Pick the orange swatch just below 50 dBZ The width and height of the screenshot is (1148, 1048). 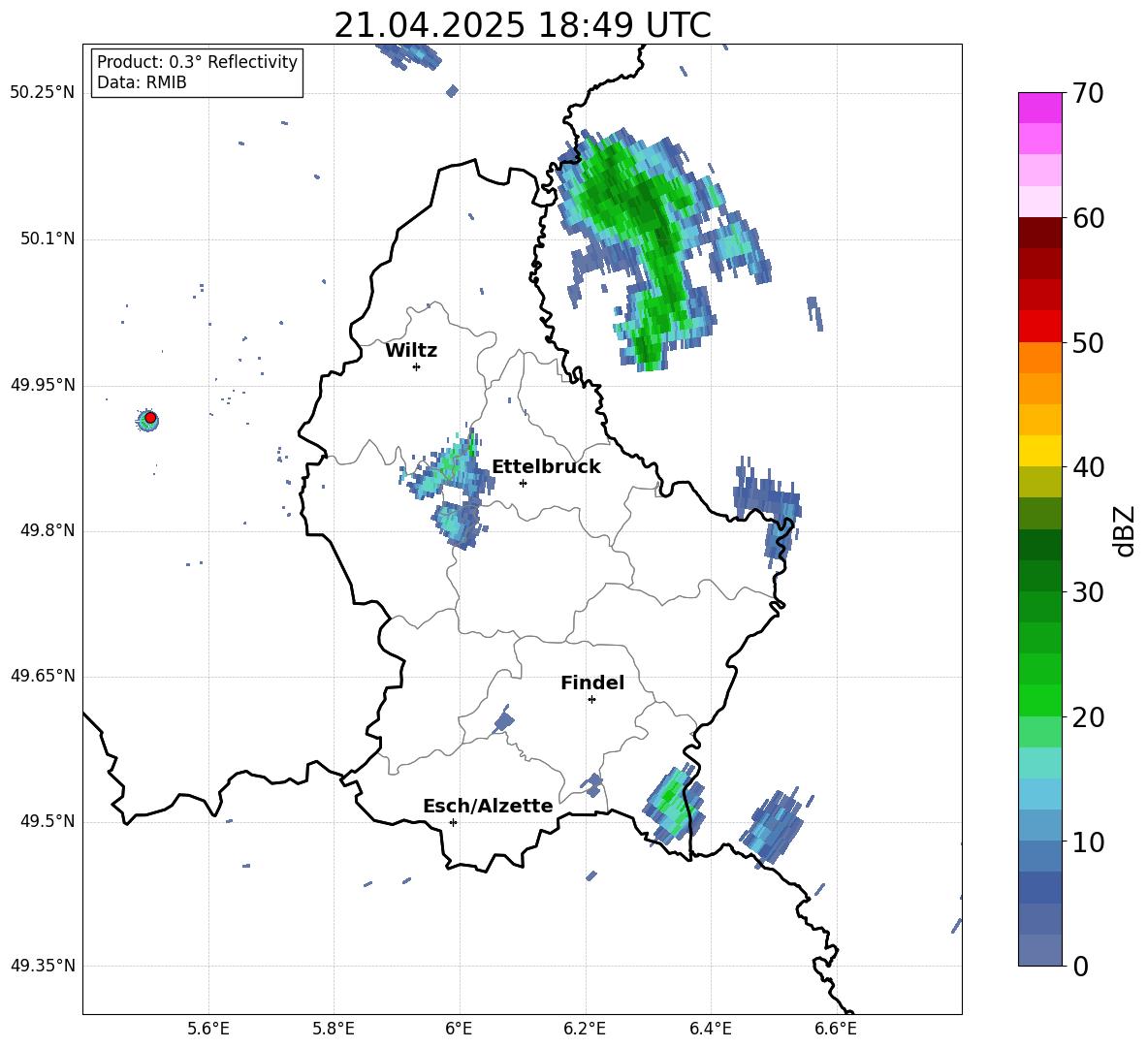(x=1039, y=358)
